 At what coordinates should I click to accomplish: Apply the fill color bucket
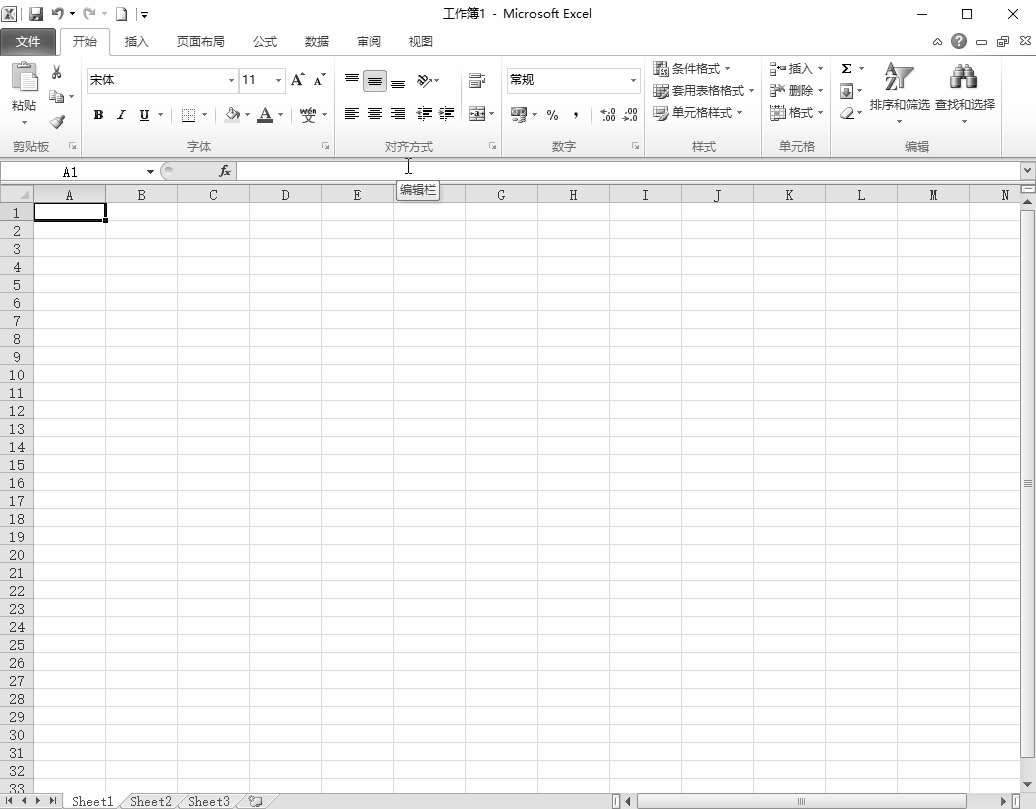click(232, 114)
